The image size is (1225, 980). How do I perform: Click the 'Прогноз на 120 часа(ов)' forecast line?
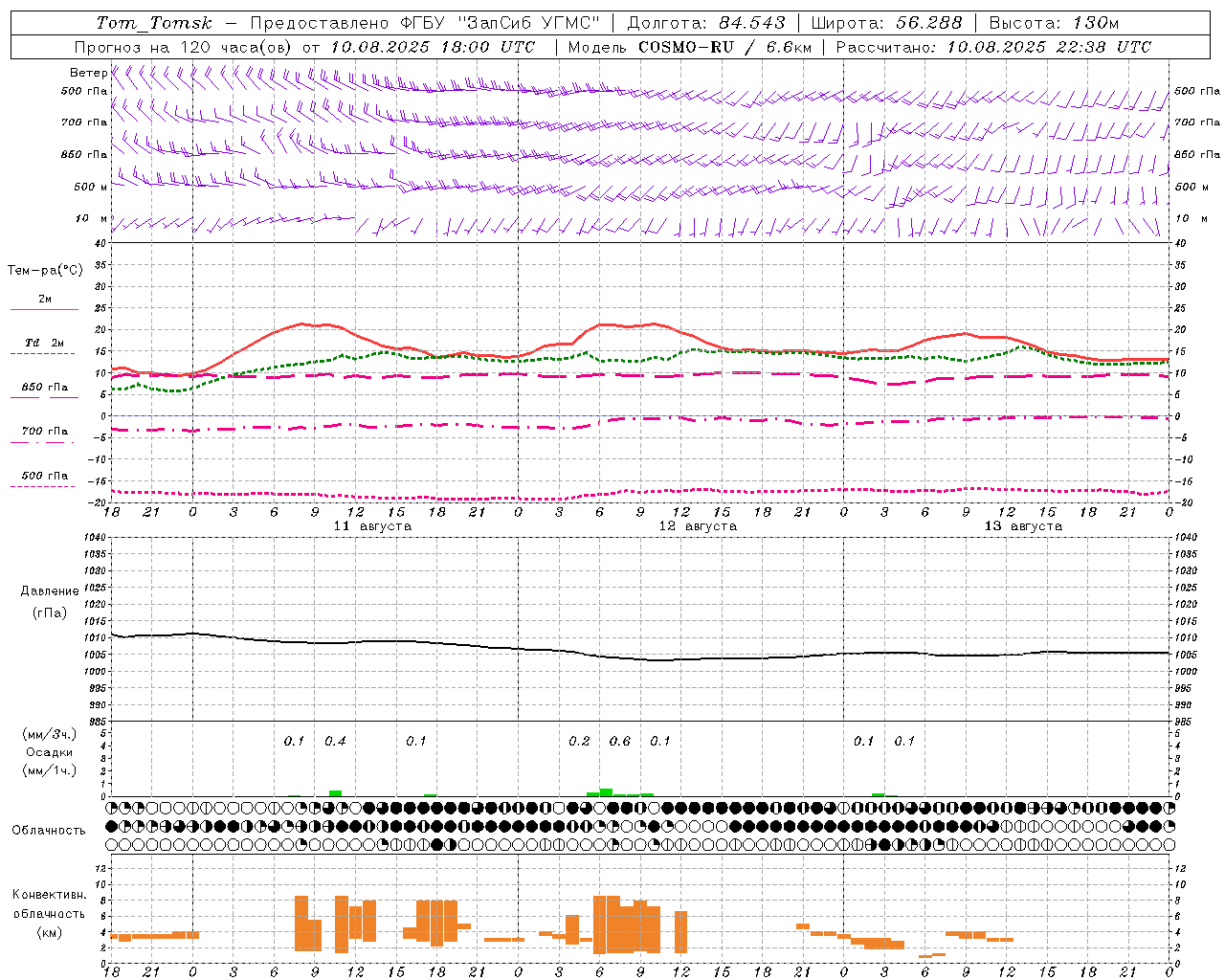(x=304, y=47)
